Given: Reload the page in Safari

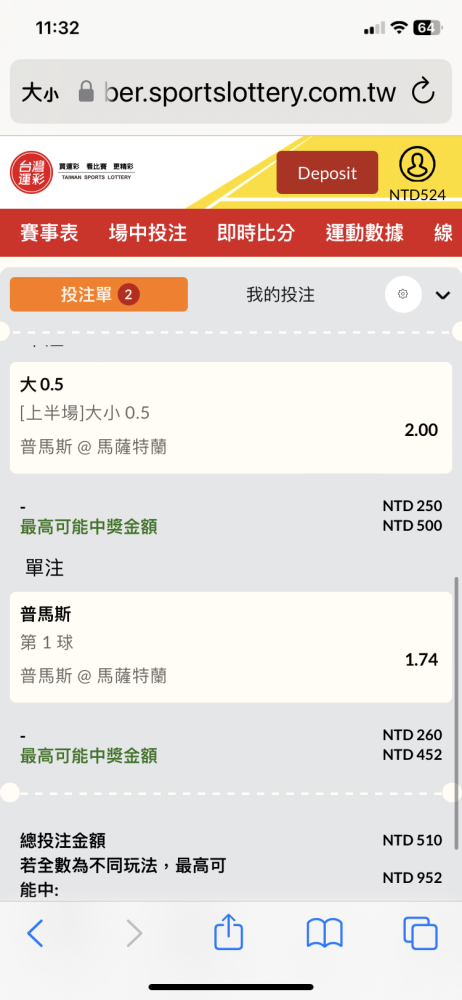Looking at the screenshot, I should pos(422,91).
